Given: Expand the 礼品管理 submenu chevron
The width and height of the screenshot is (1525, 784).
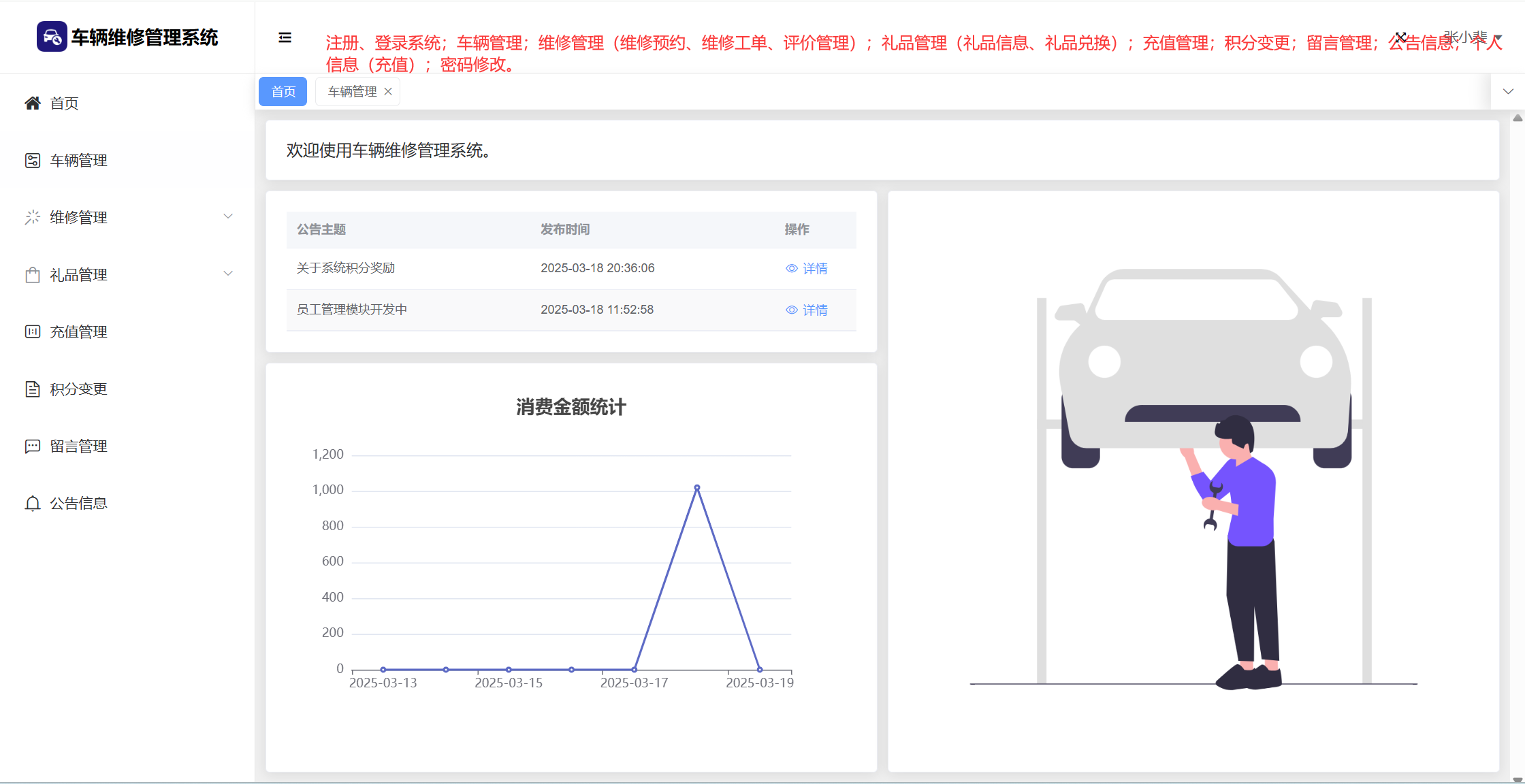Looking at the screenshot, I should (228, 274).
